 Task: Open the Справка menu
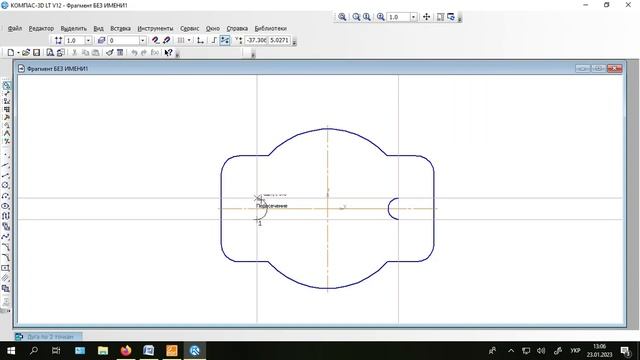tap(237, 29)
